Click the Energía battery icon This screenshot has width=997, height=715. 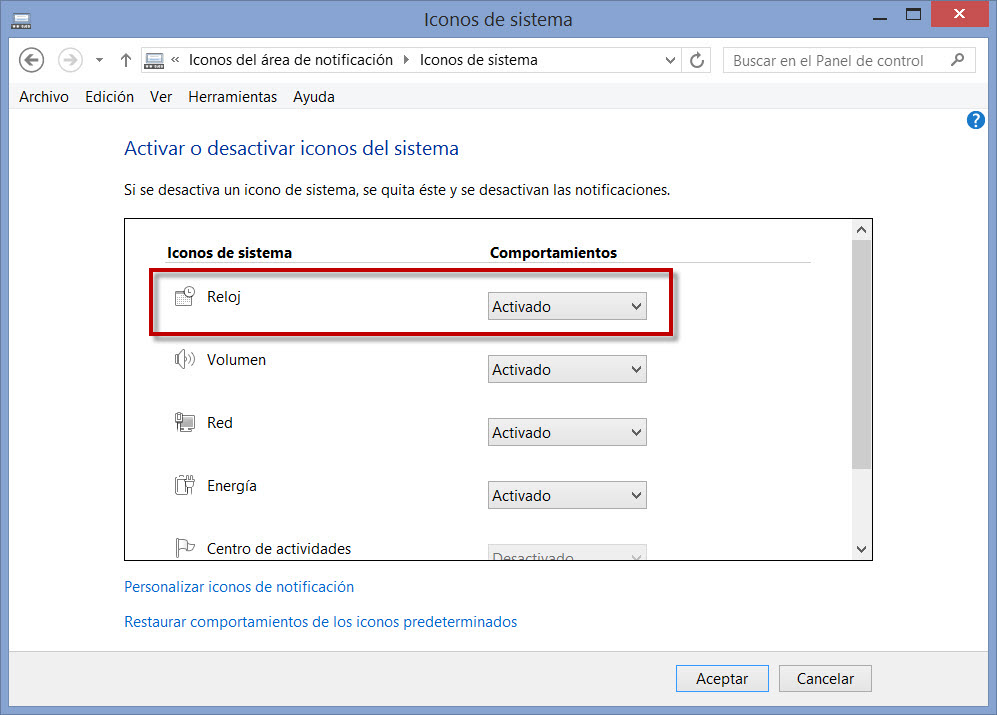[185, 485]
